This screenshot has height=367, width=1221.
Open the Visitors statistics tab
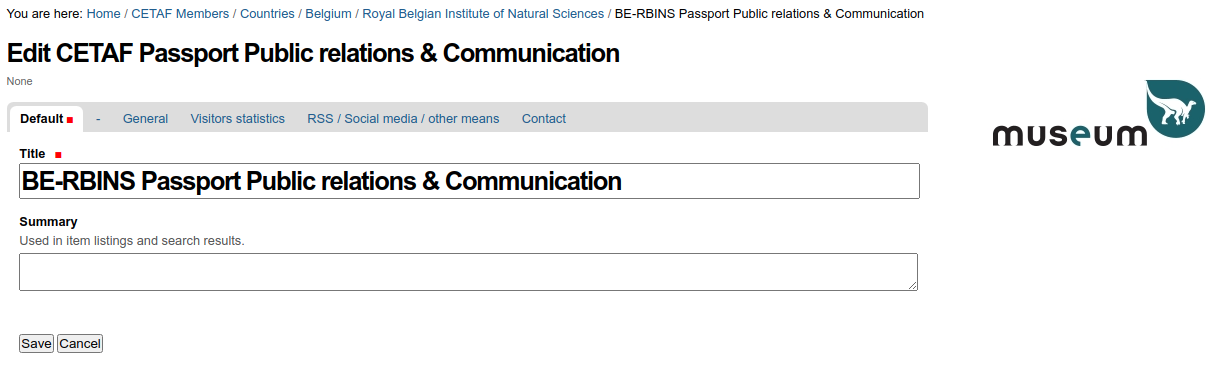point(238,119)
